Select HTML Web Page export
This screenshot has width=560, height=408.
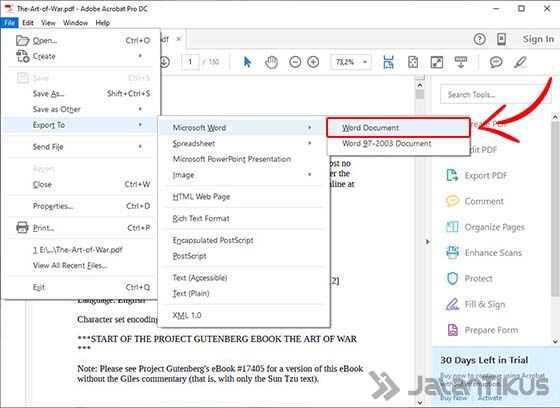tap(243, 196)
